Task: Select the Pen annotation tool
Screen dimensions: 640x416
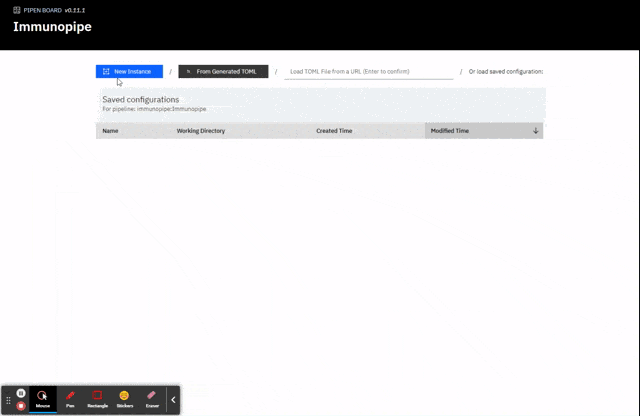Action: click(70, 399)
